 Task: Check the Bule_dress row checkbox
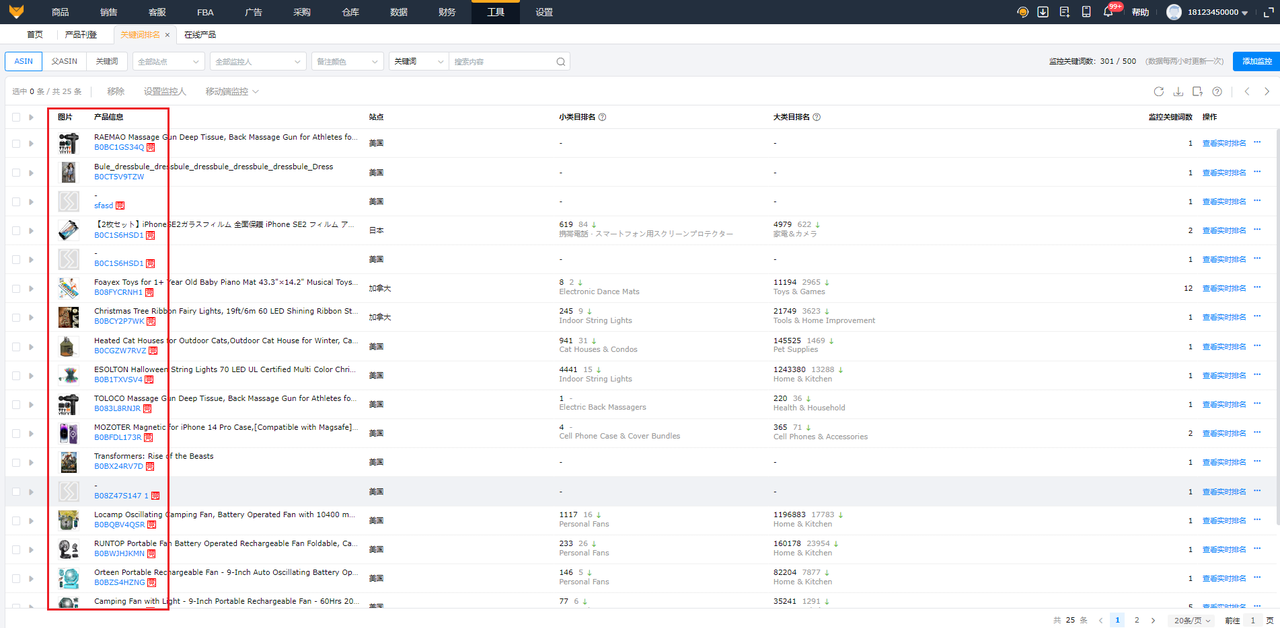click(x=16, y=172)
